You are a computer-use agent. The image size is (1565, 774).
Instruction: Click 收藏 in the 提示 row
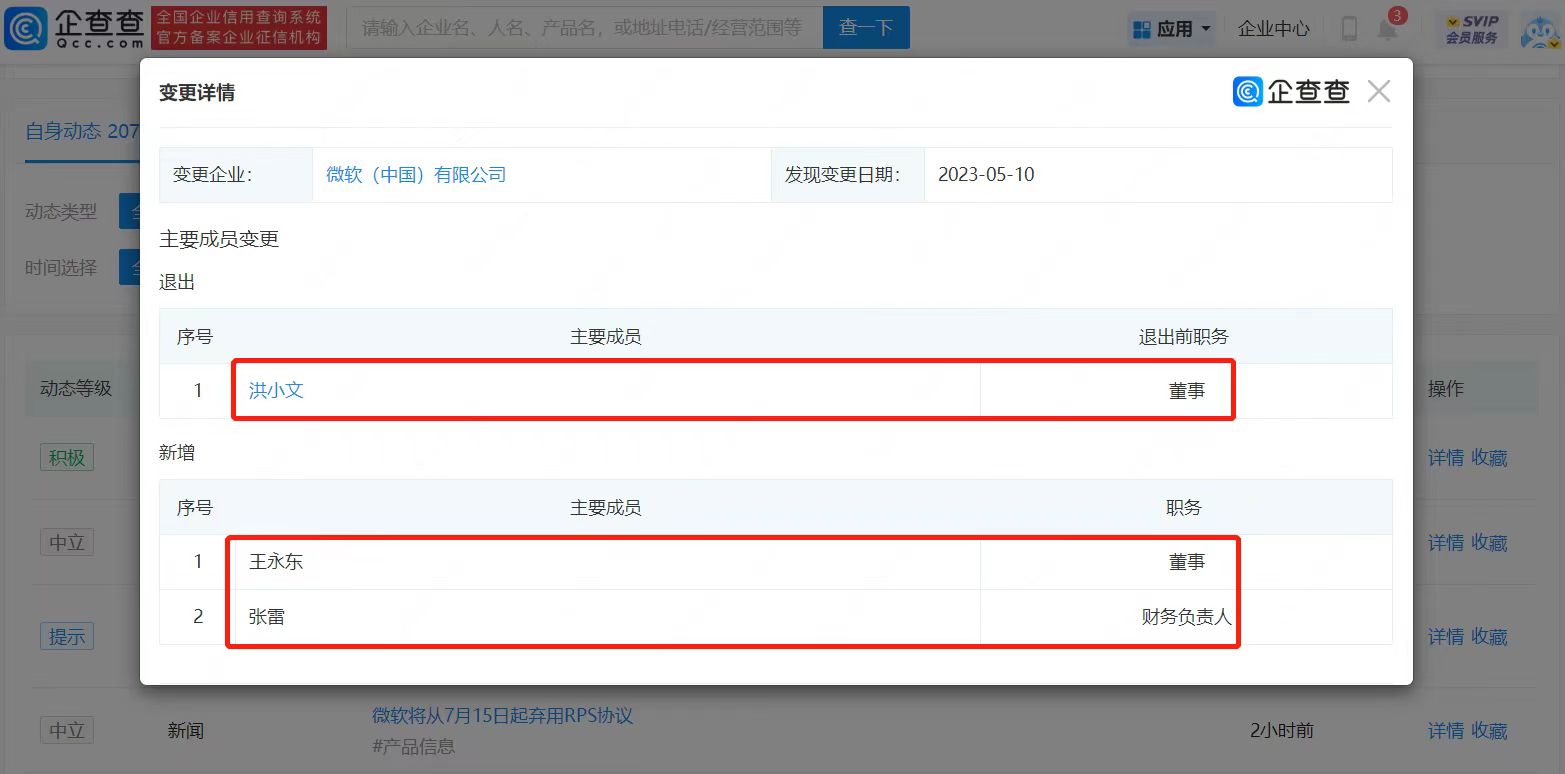pos(1489,637)
